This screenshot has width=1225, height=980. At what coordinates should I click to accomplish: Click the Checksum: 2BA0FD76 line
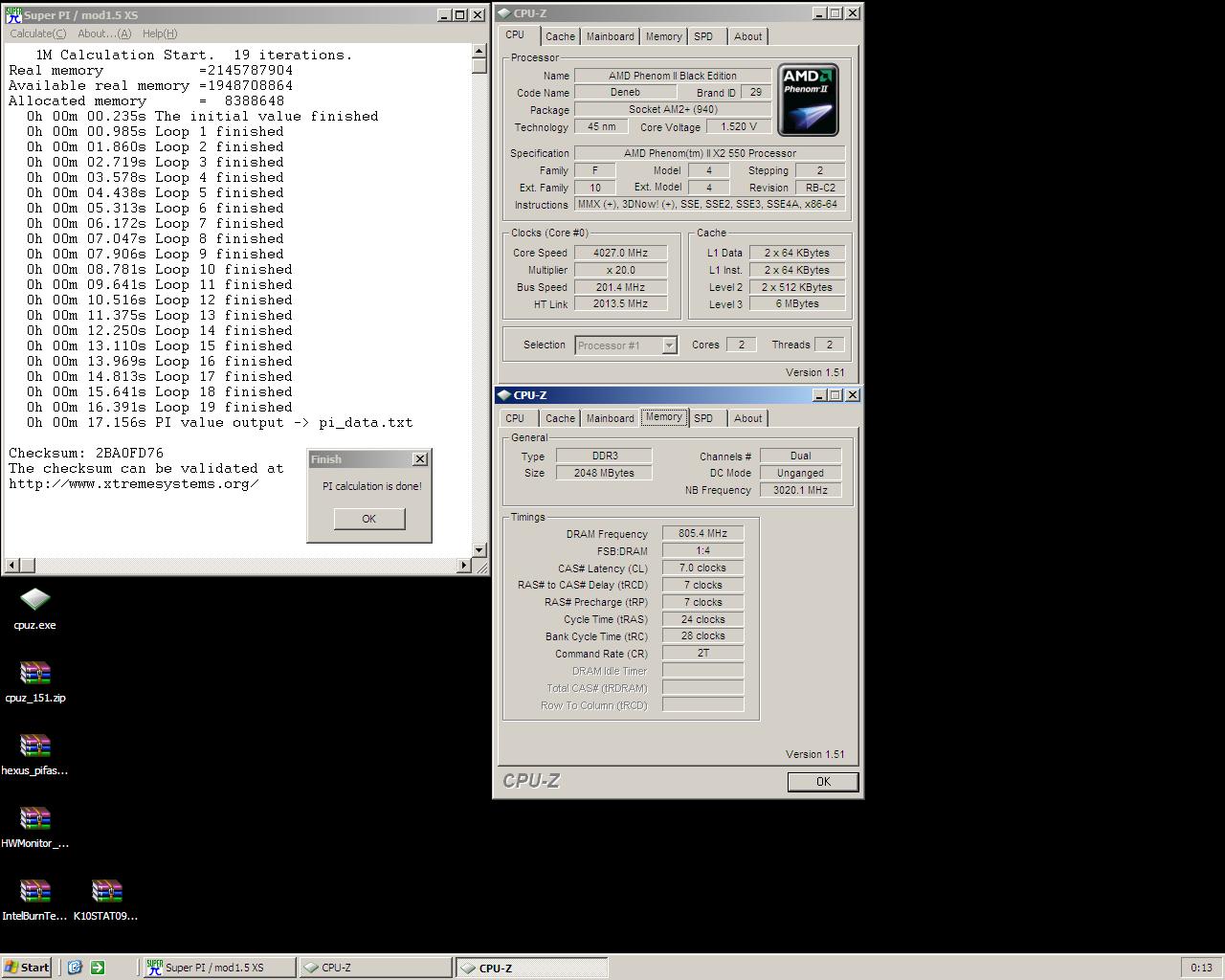click(x=86, y=454)
